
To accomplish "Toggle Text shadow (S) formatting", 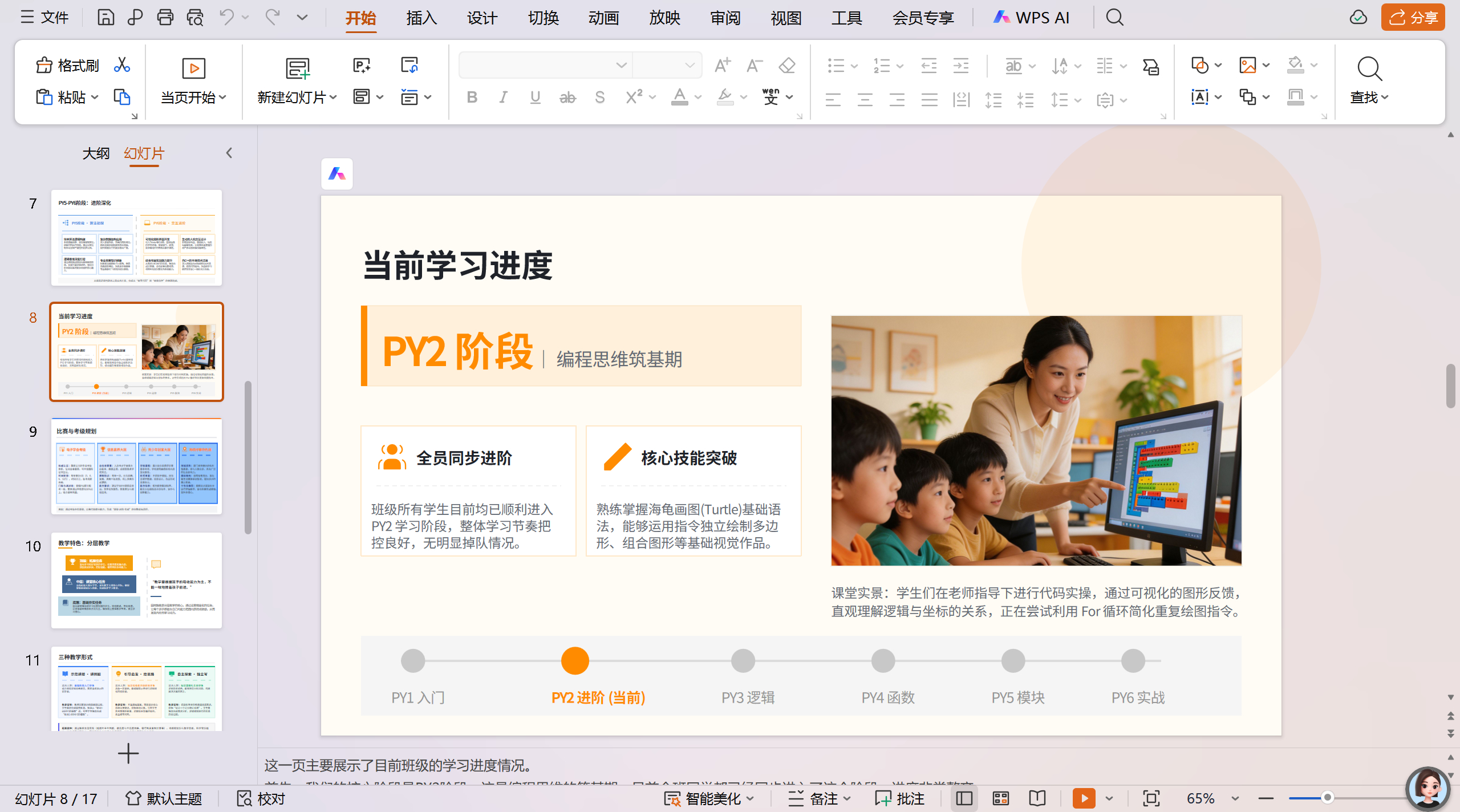I will pos(599,98).
